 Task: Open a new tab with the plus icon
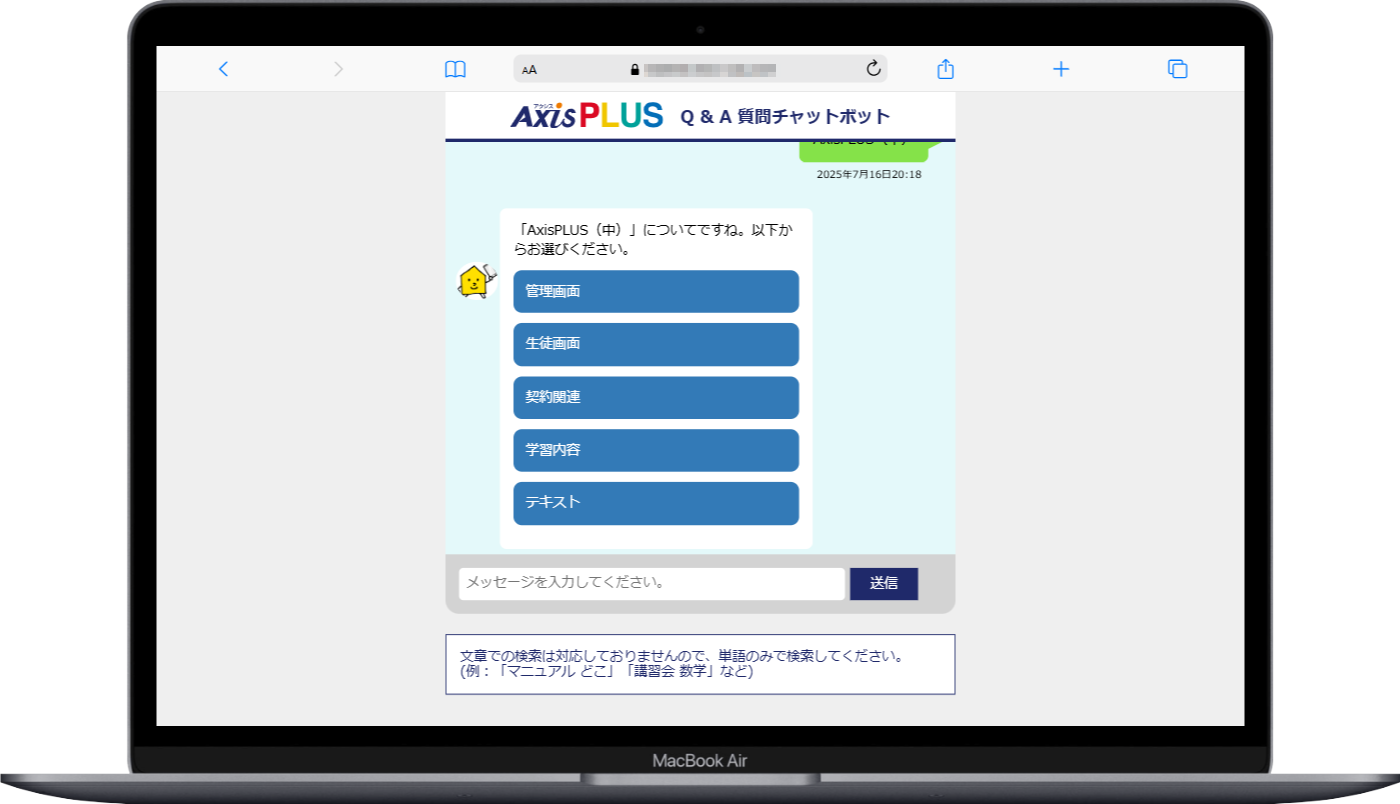coord(1061,69)
